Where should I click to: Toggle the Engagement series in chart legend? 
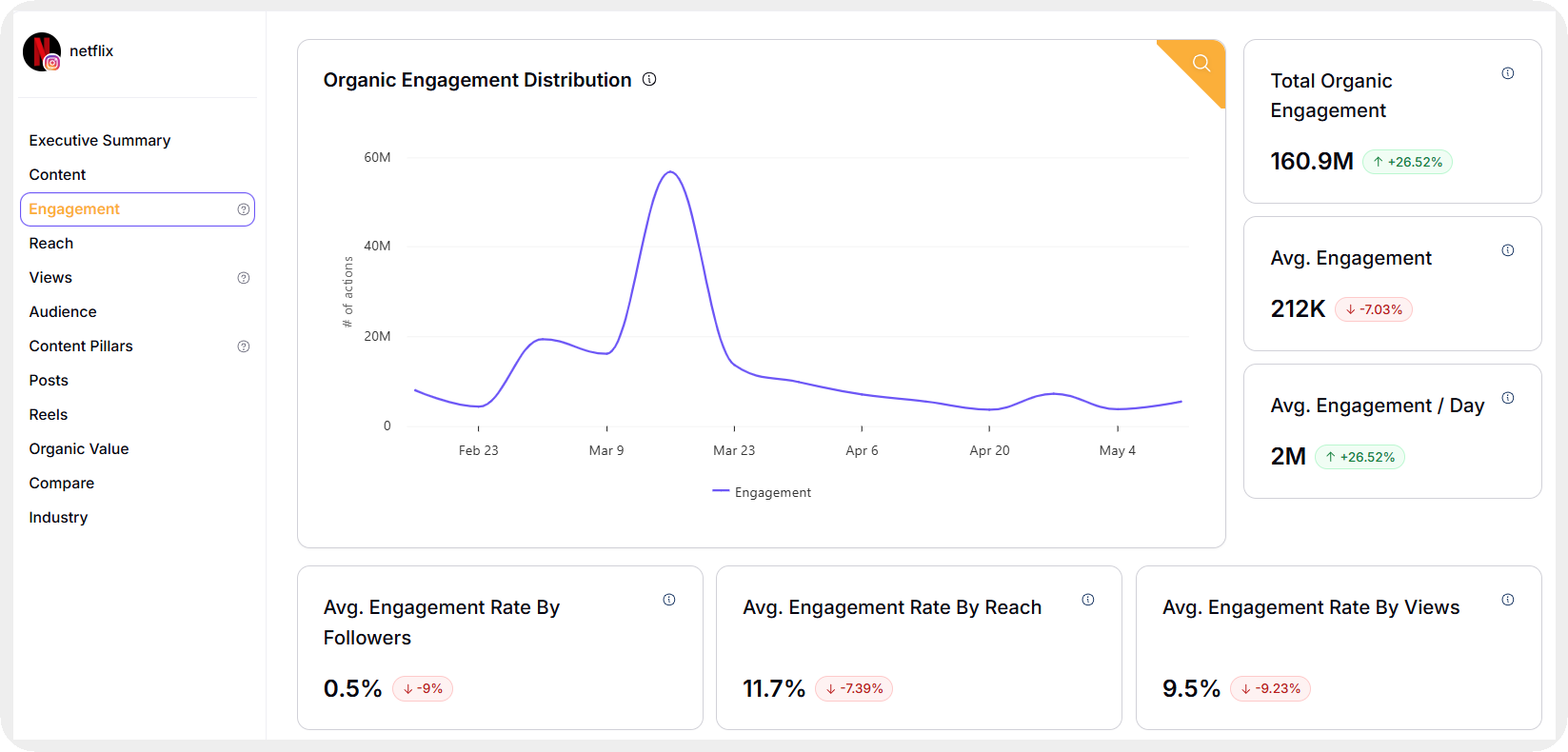[762, 492]
